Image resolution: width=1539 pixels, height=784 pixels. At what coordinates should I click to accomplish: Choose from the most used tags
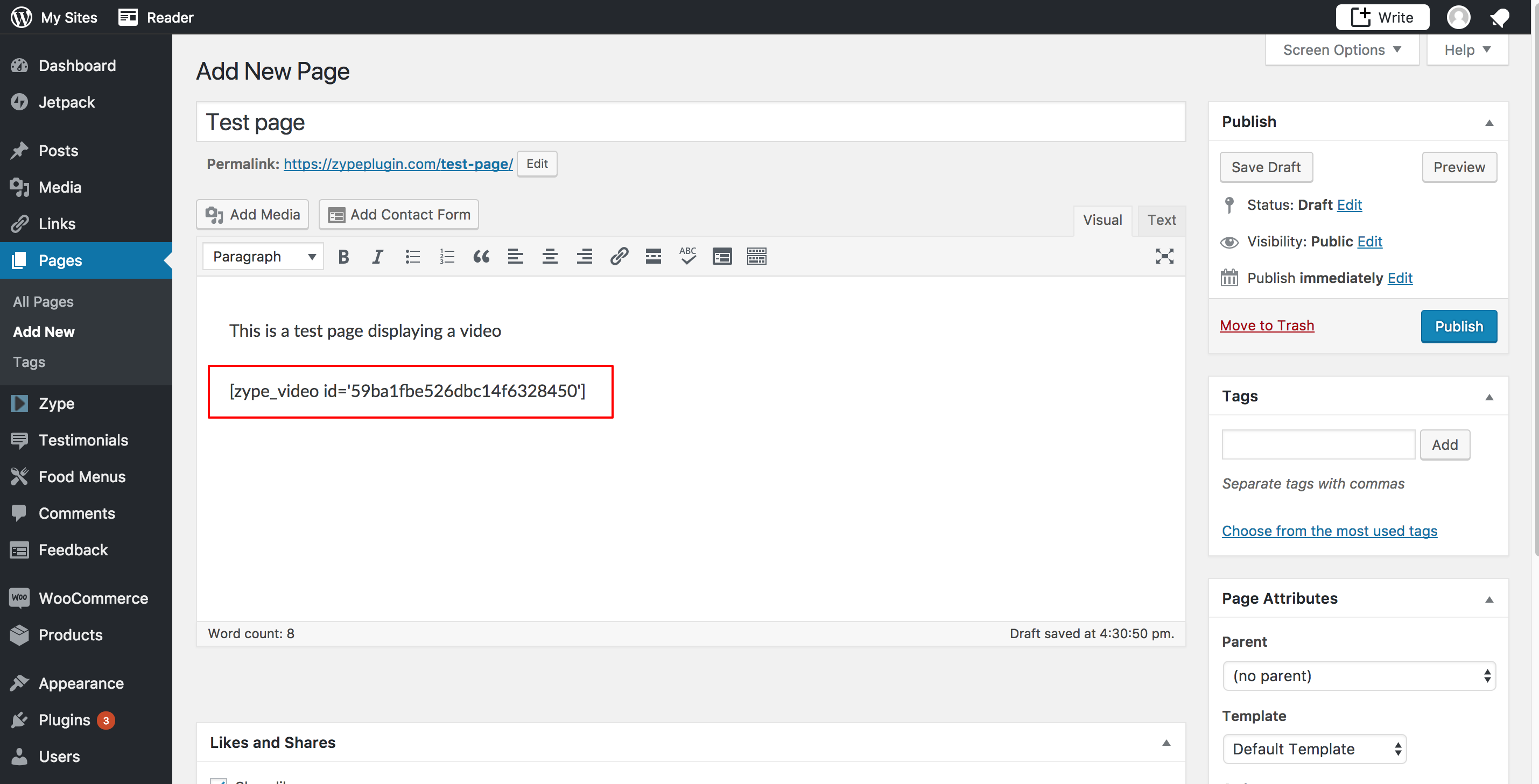click(1329, 531)
